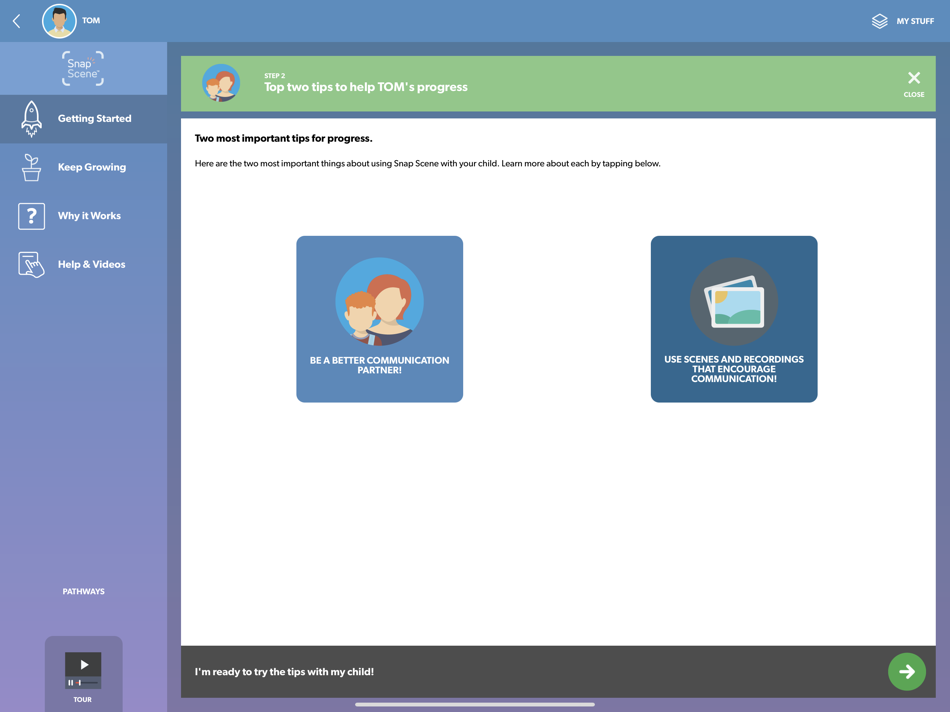Open the Why it Works question icon
The height and width of the screenshot is (712, 950).
[32, 216]
